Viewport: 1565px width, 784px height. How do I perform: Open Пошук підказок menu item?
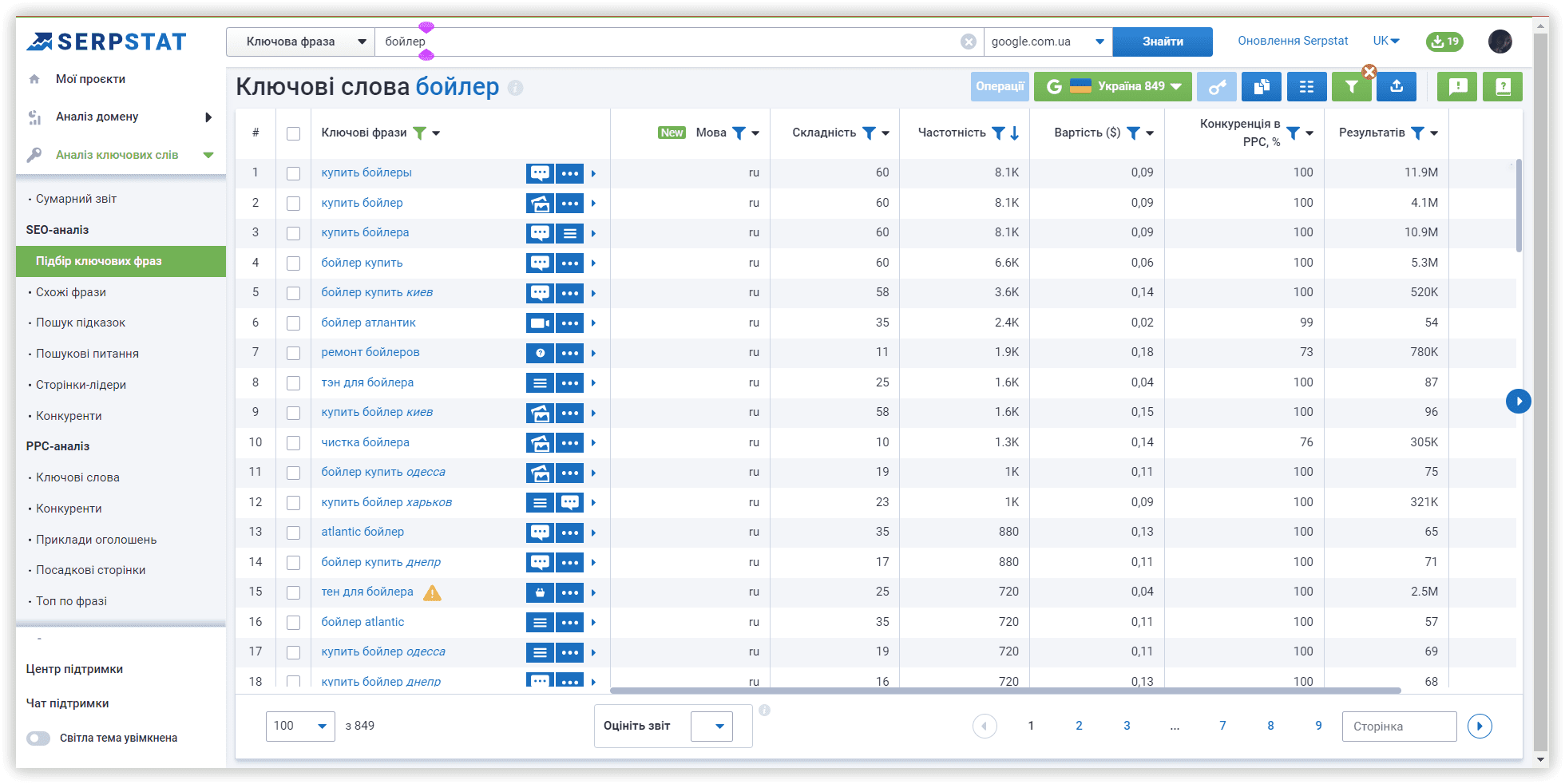(x=81, y=323)
